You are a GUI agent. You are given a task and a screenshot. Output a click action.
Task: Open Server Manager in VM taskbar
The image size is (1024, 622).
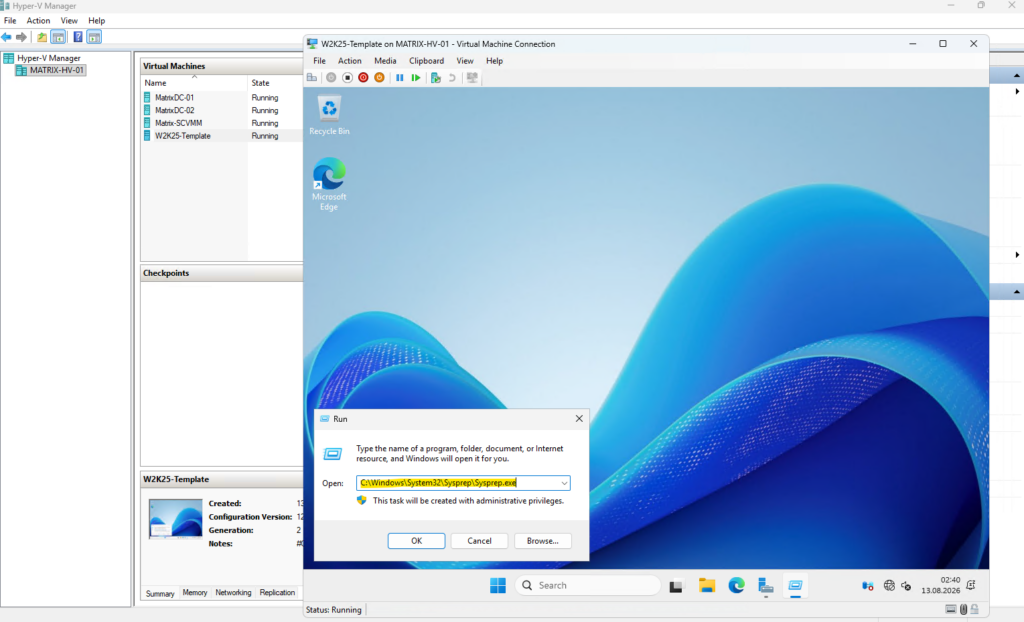(x=765, y=585)
